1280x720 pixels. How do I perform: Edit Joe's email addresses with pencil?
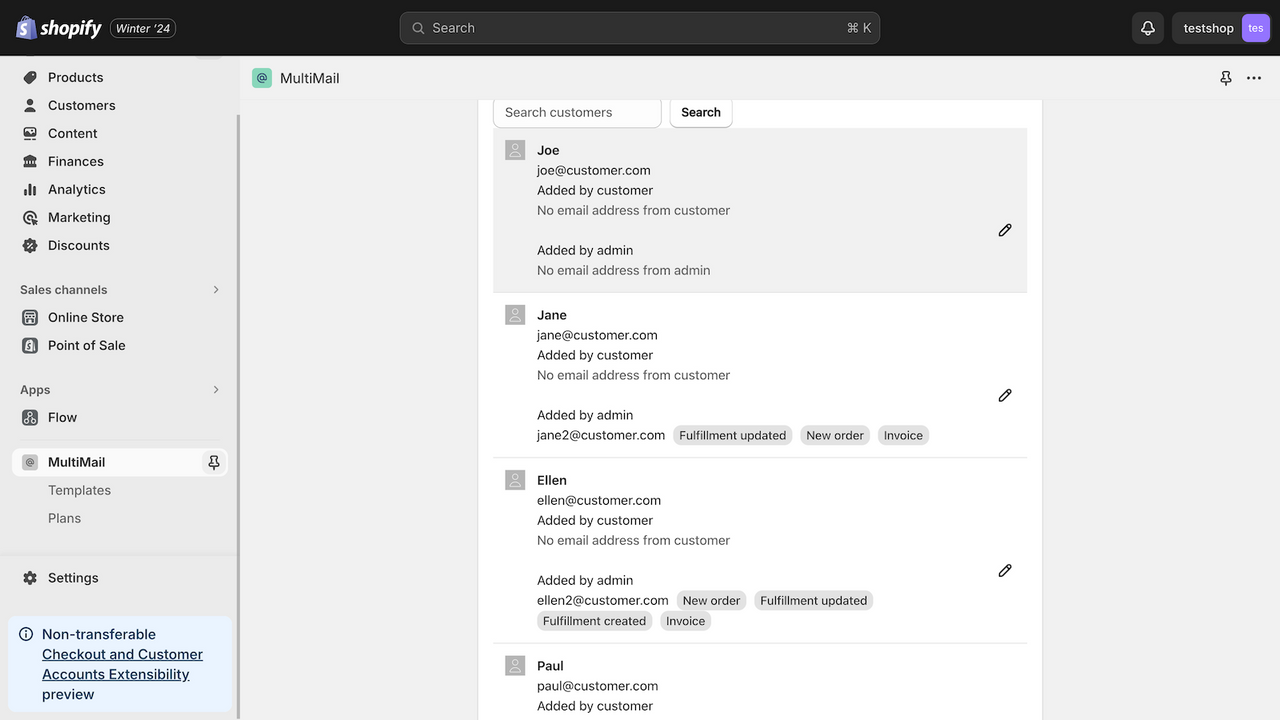click(1005, 230)
